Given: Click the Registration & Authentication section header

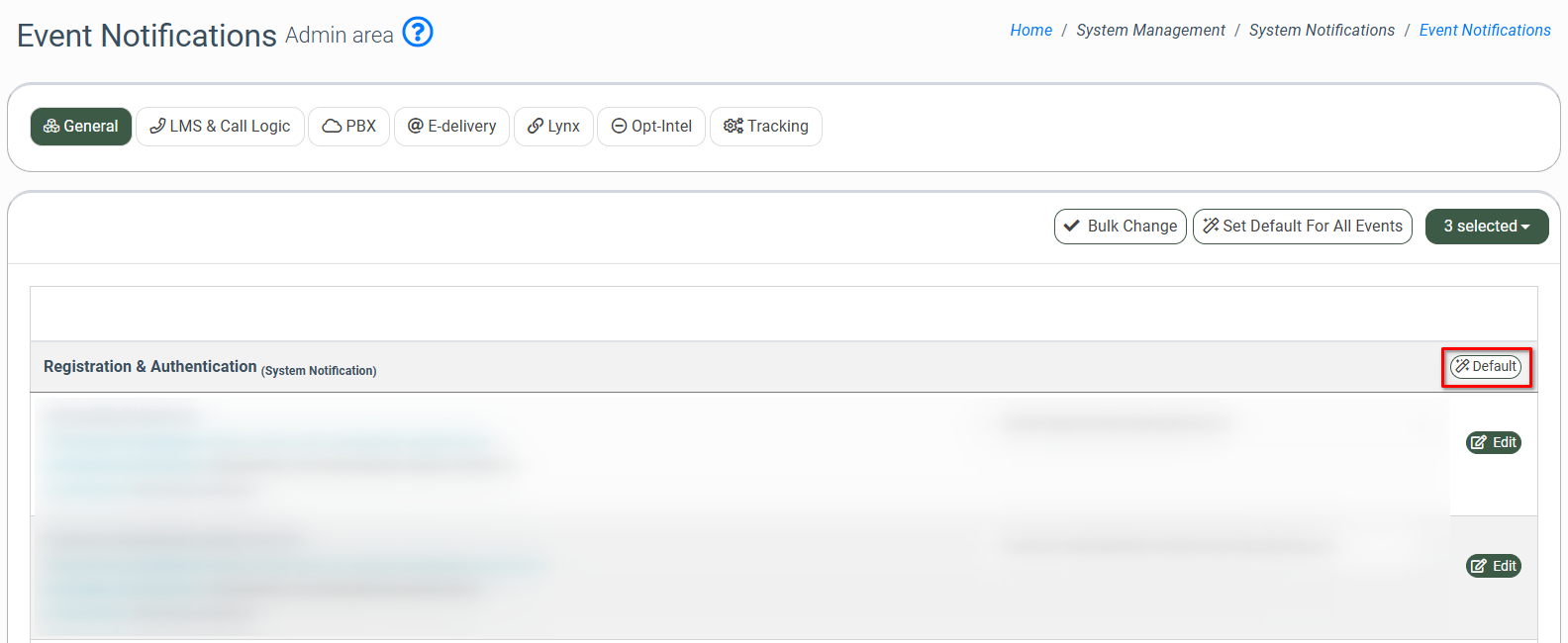Looking at the screenshot, I should (x=150, y=367).
